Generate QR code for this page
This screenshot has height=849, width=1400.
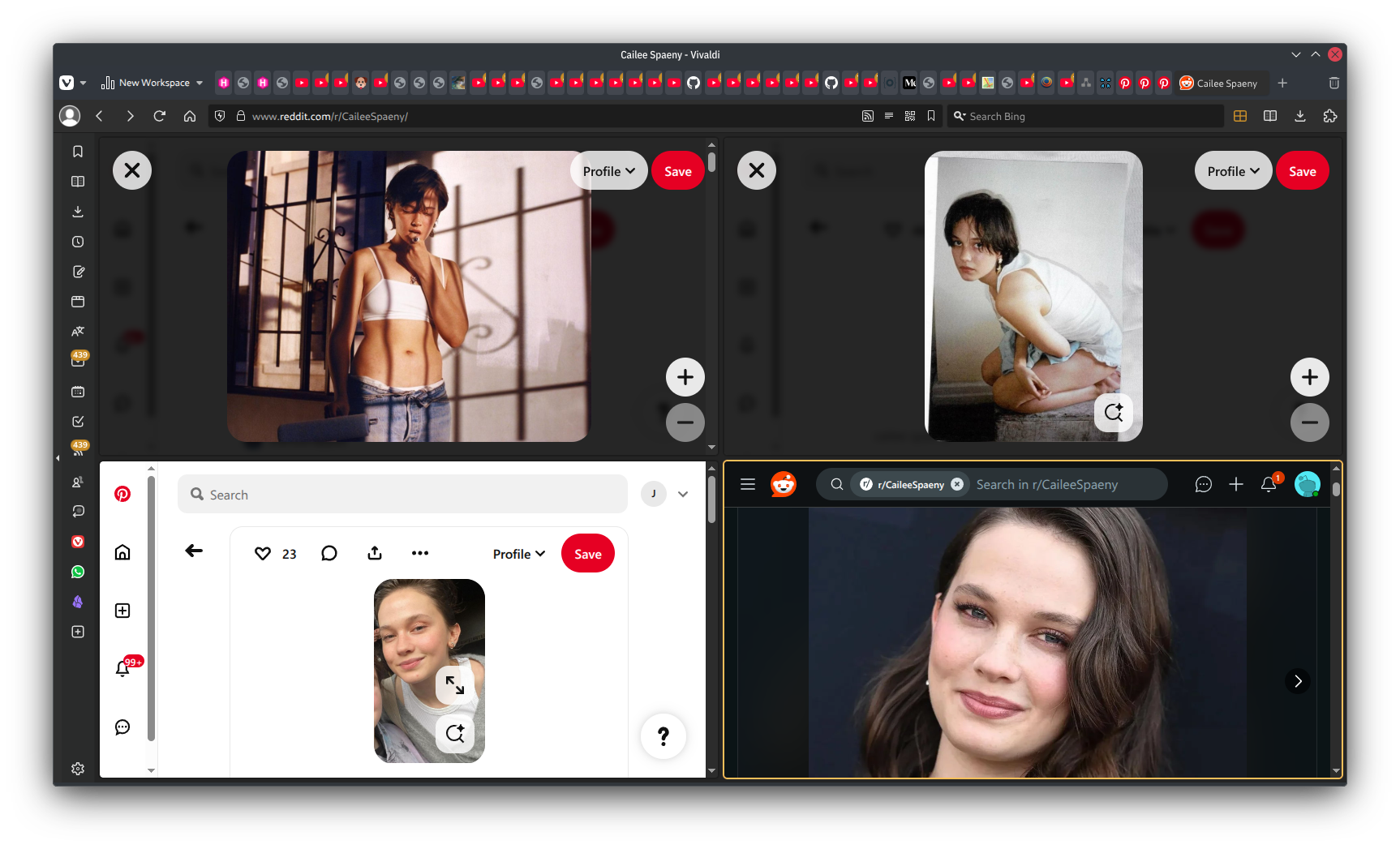(x=910, y=116)
